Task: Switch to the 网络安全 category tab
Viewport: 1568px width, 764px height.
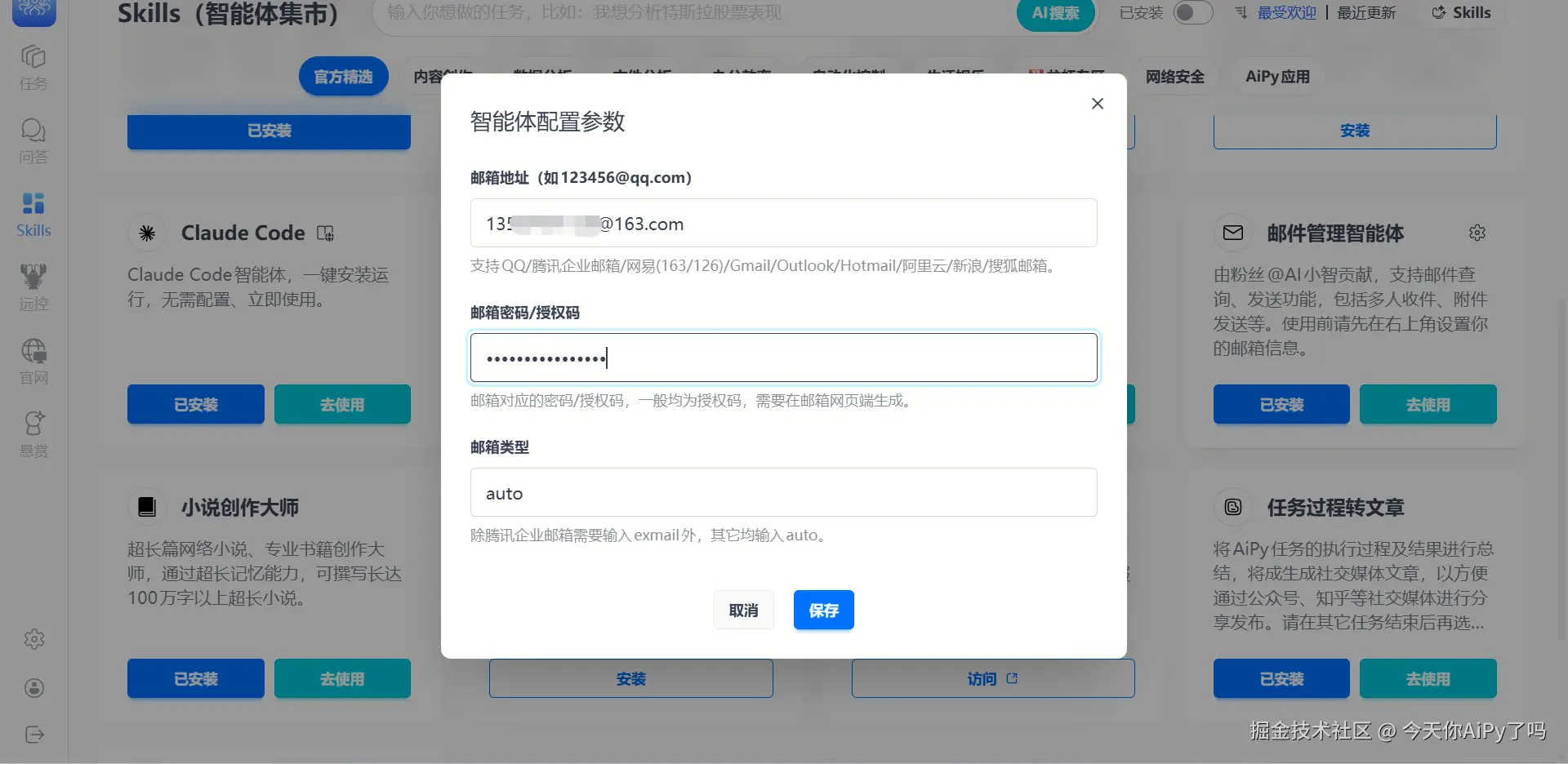Action: [1175, 77]
